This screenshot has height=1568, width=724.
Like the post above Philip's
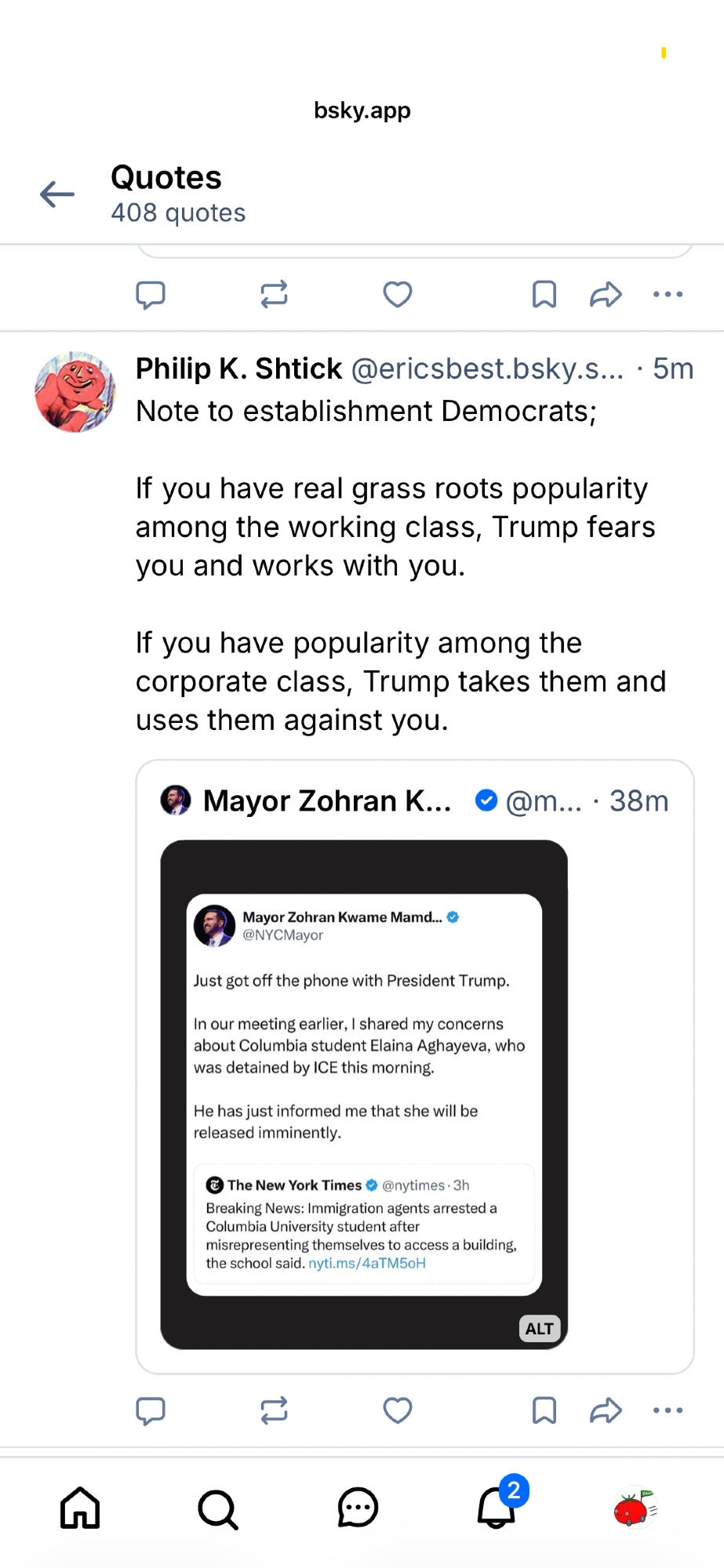click(398, 295)
